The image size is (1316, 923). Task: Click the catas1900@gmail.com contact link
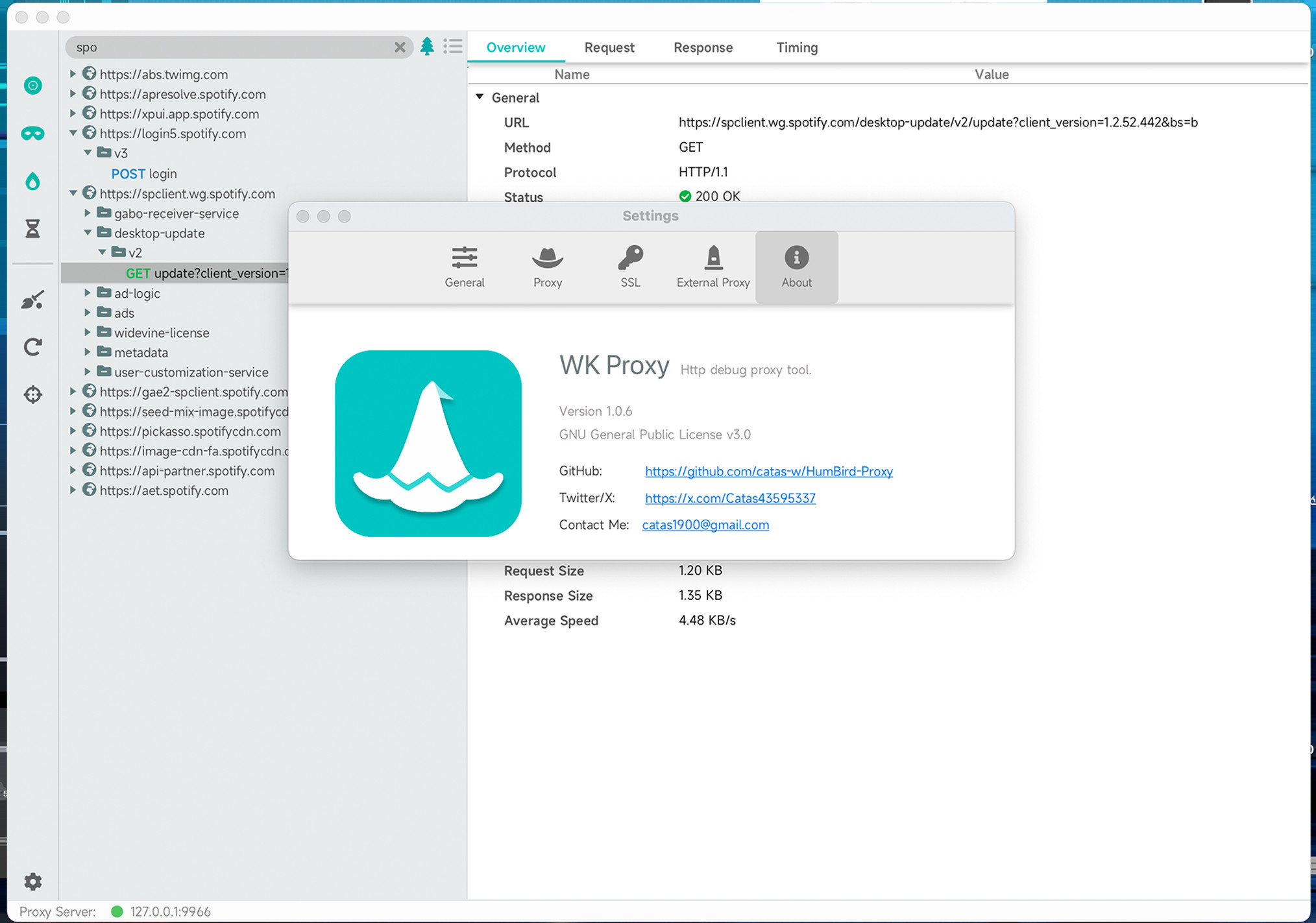pyautogui.click(x=705, y=525)
